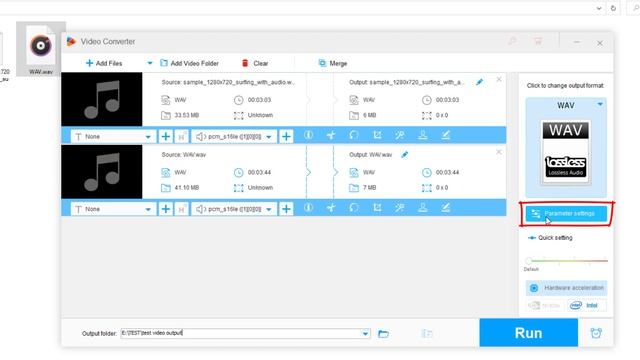640x360 pixels.
Task: Click the refresh icon in the Explorer window
Action: coord(613,8)
